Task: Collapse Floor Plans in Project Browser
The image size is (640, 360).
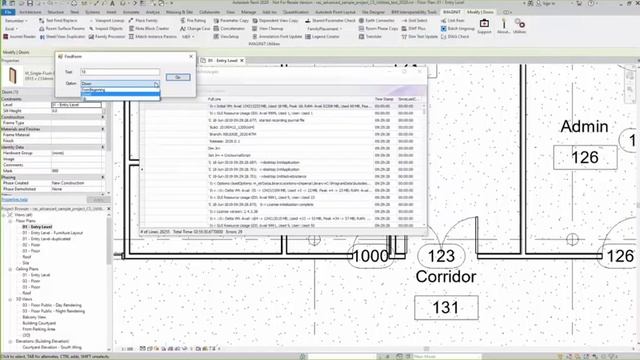Action: coord(10,221)
